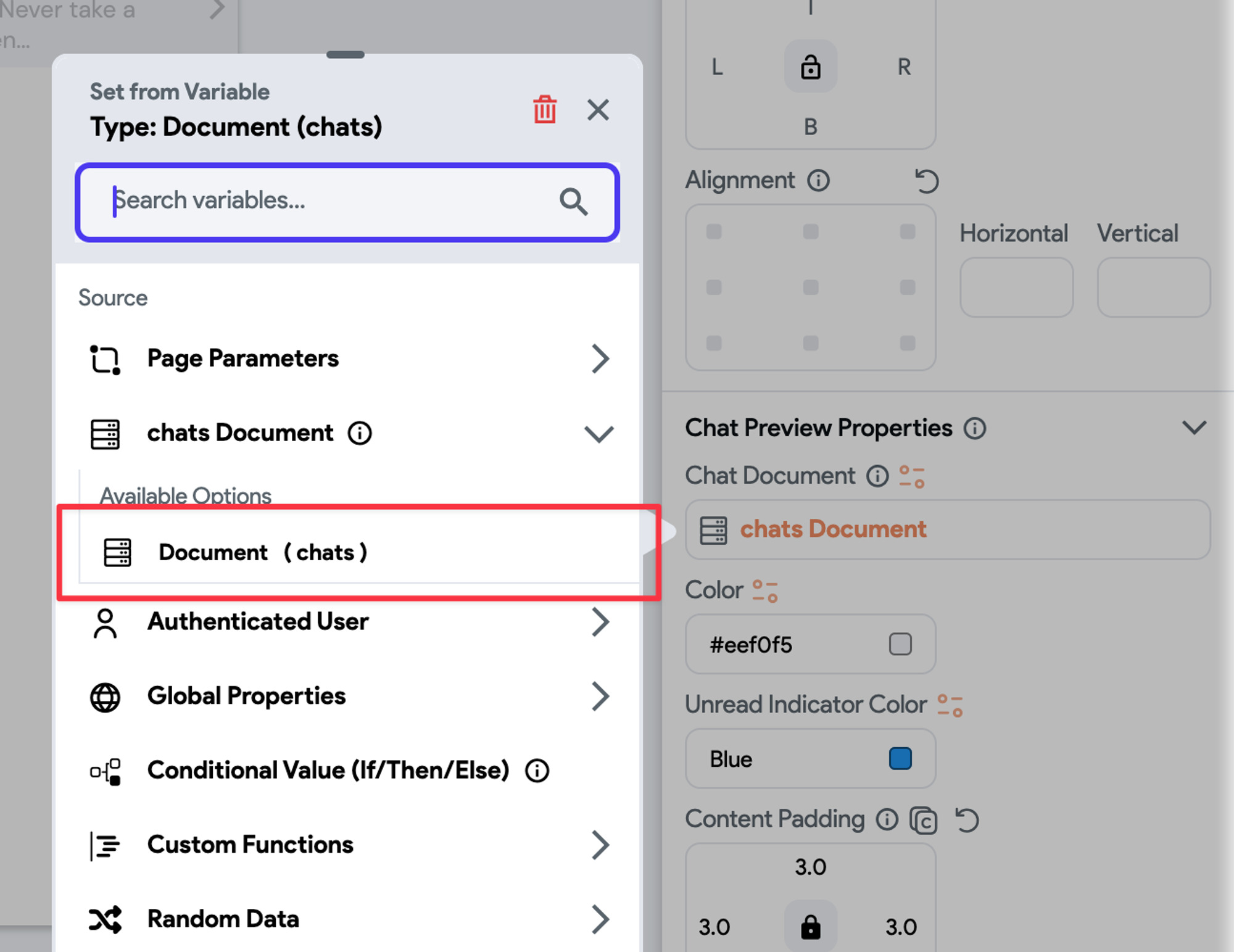Image resolution: width=1234 pixels, height=952 pixels.
Task: Reset Alignment with the undo arrow icon
Action: (x=926, y=181)
